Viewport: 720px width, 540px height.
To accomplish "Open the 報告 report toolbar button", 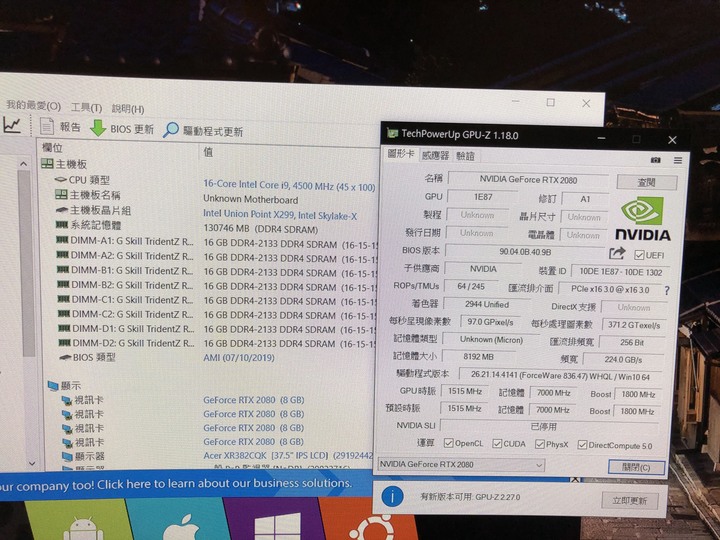I will (60, 127).
